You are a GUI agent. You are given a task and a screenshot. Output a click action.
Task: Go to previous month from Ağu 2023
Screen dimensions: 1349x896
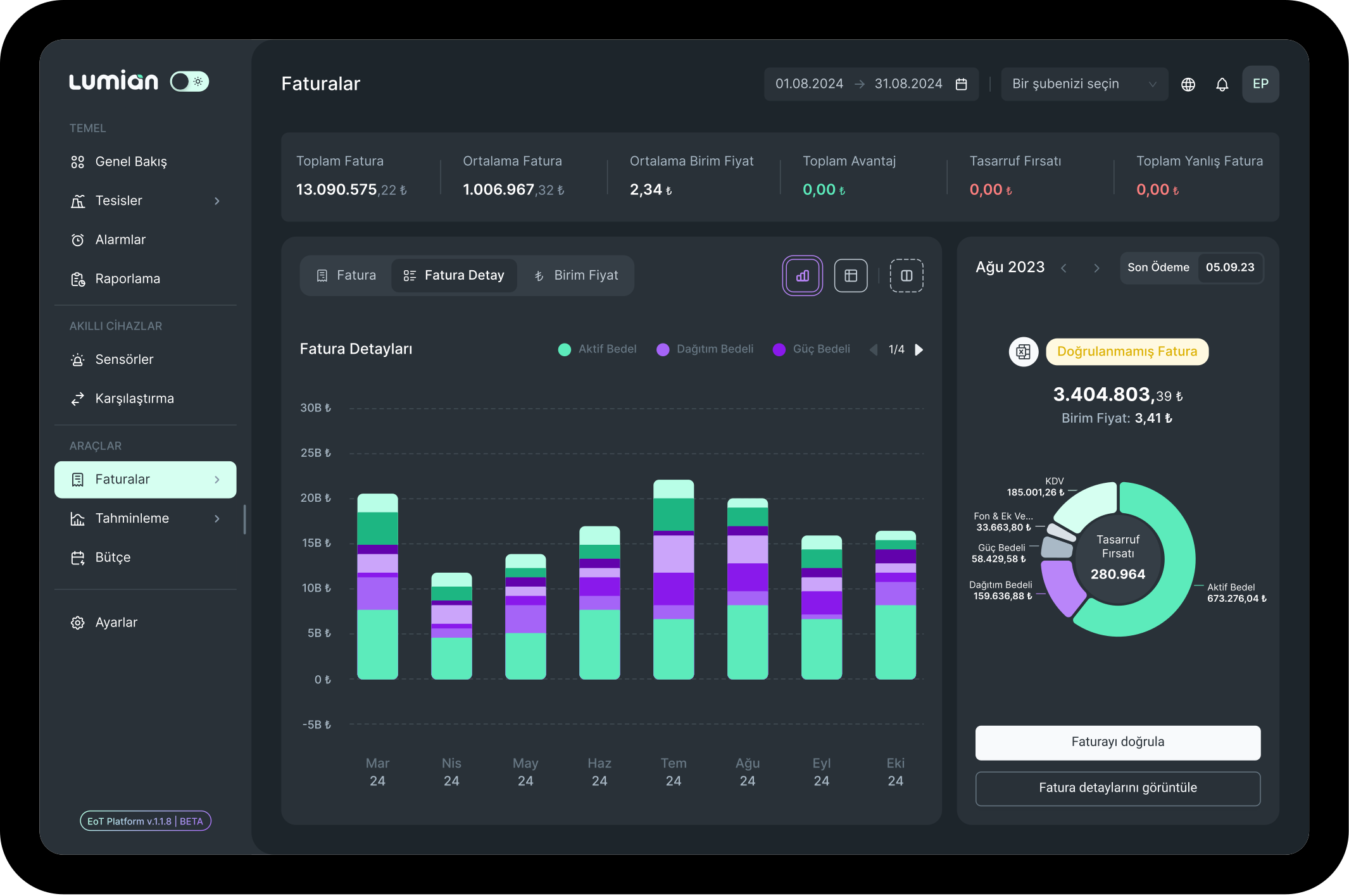(1064, 268)
